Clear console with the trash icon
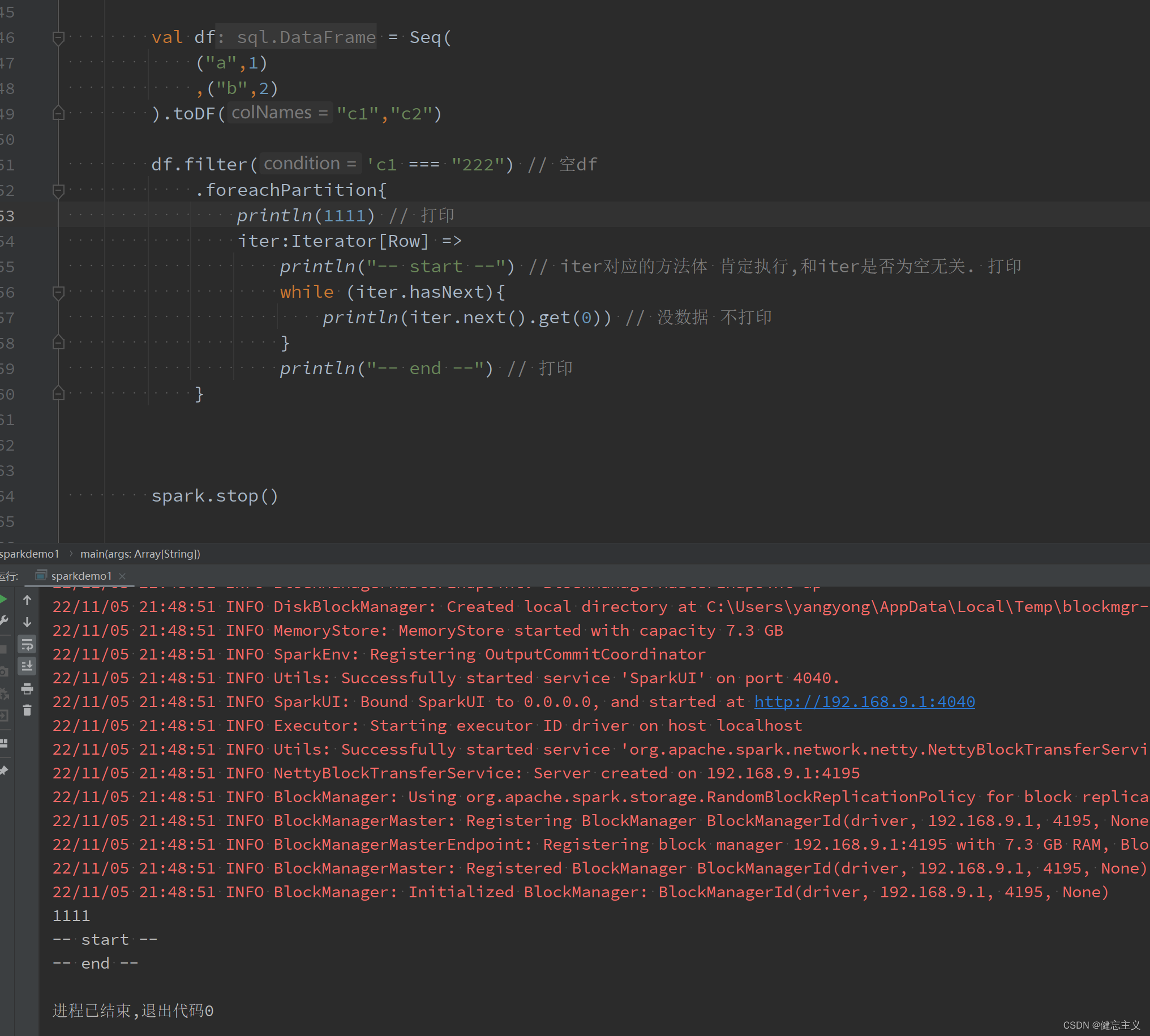The width and height of the screenshot is (1150, 1036). pyautogui.click(x=27, y=710)
